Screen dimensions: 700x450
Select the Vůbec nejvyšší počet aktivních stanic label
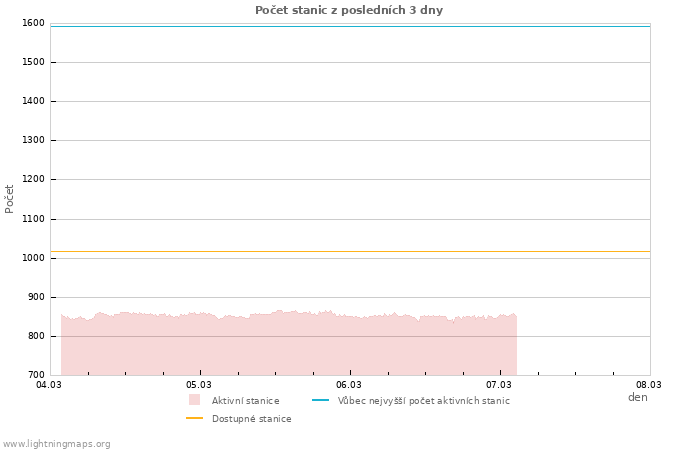tap(423, 401)
